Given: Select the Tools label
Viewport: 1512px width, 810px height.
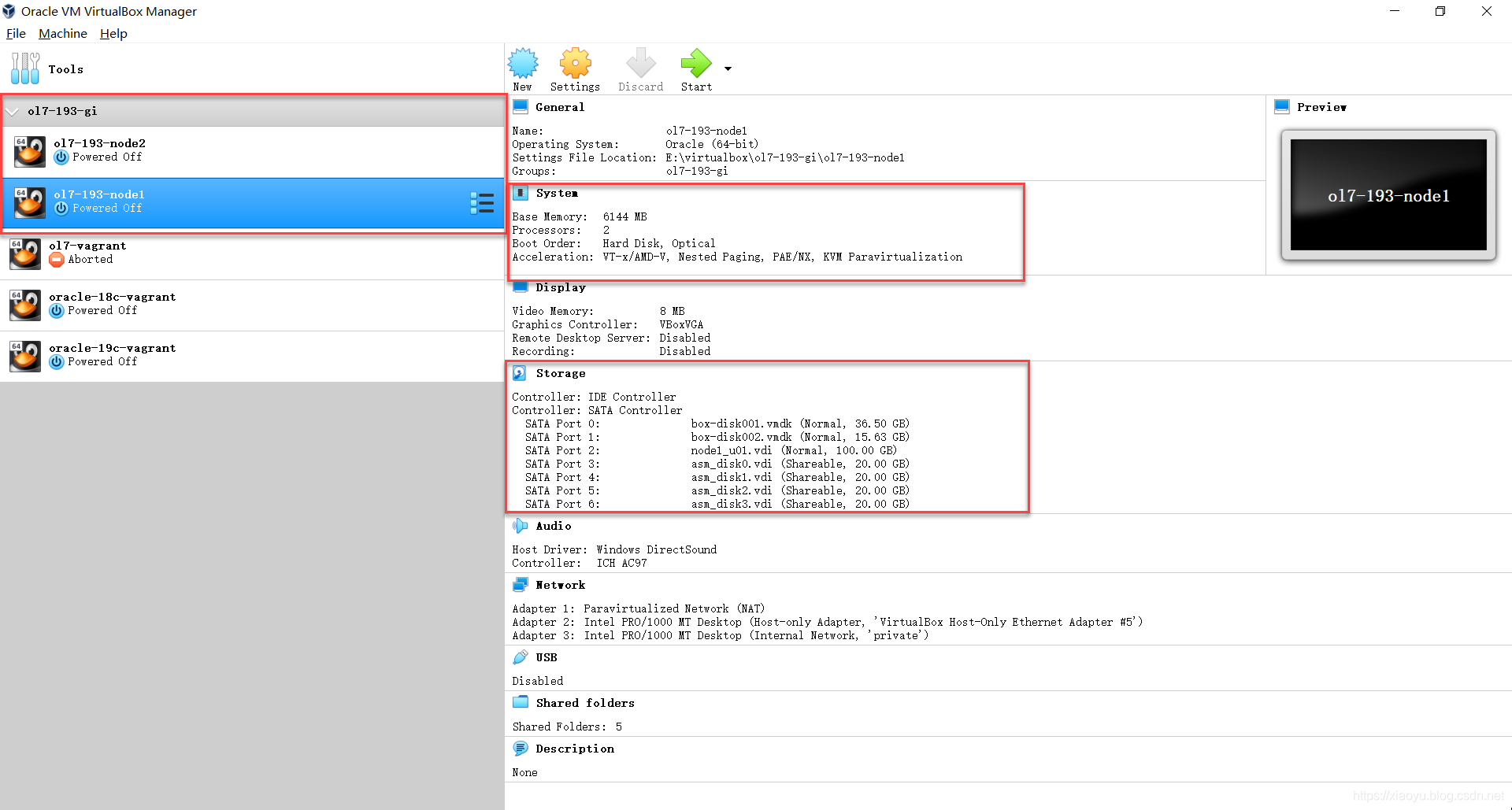Looking at the screenshot, I should [x=66, y=69].
